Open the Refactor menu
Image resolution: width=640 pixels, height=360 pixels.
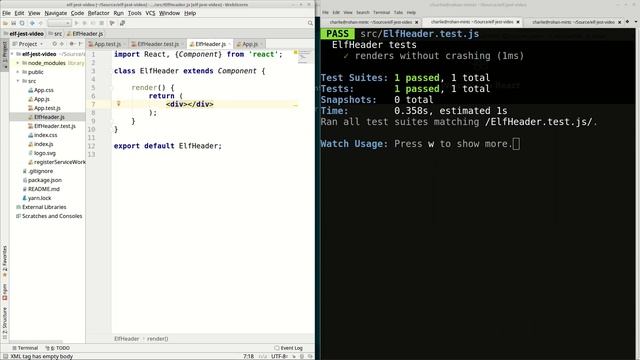coord(98,13)
